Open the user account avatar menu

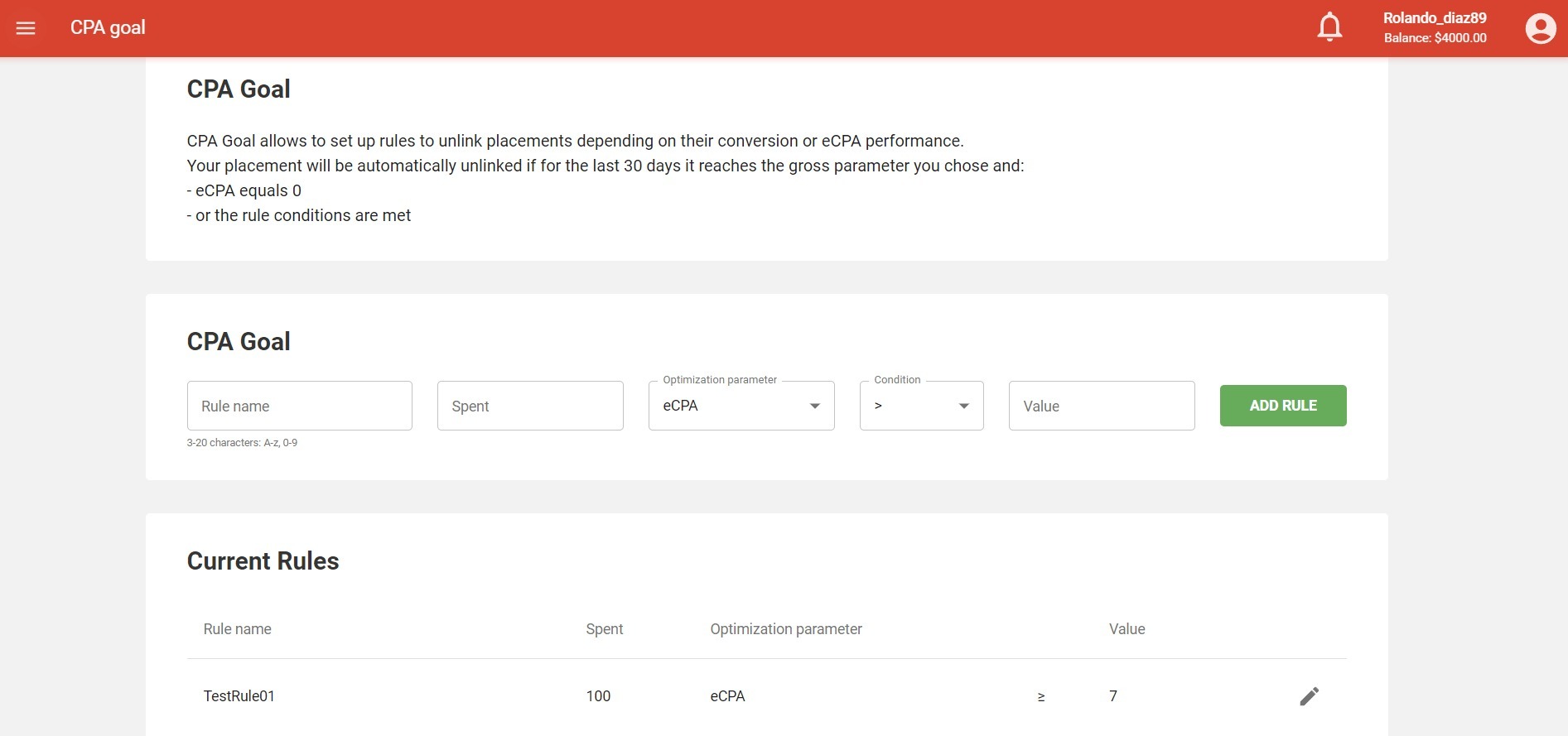pos(1540,28)
